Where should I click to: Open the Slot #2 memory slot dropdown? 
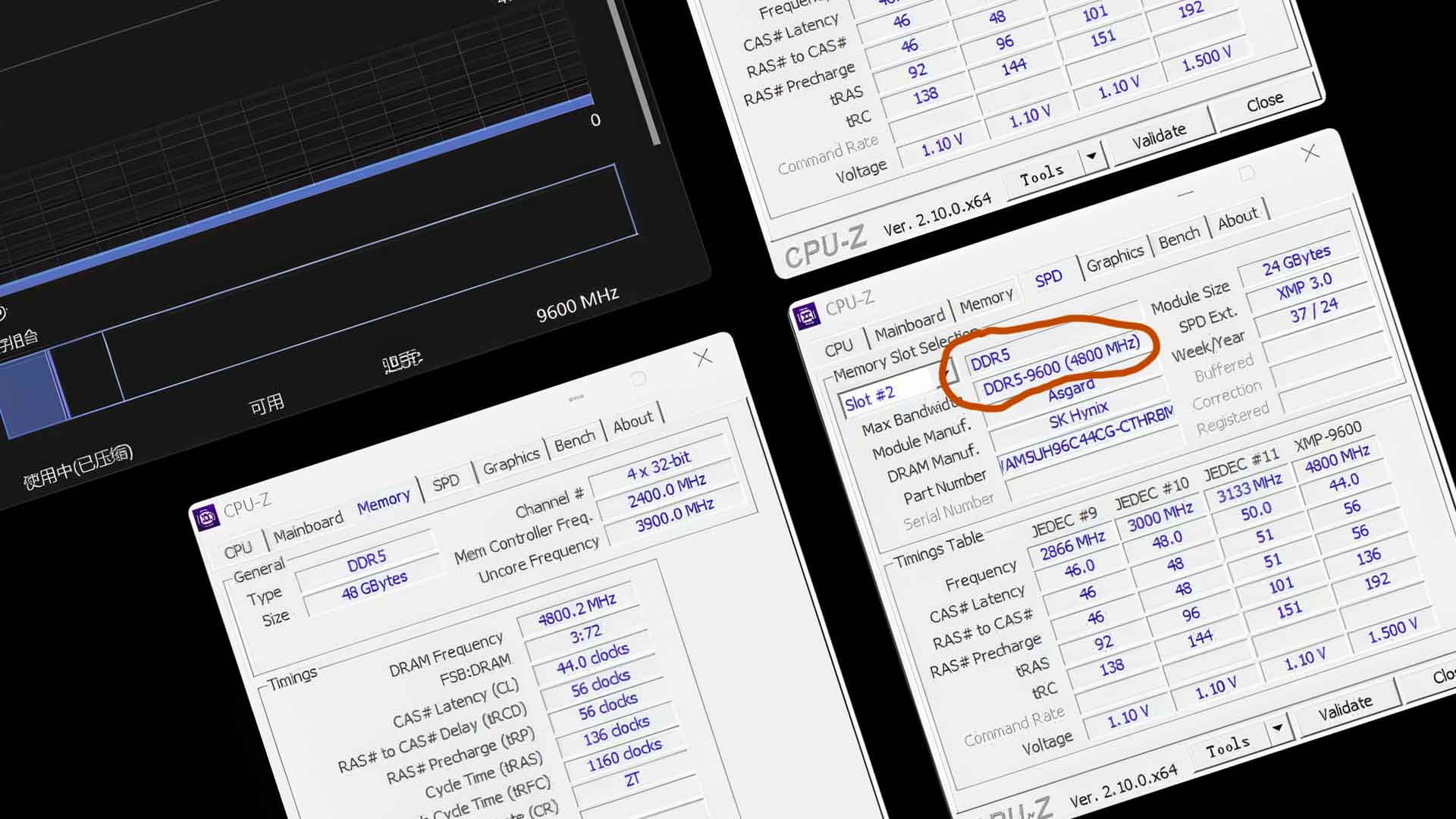948,373
